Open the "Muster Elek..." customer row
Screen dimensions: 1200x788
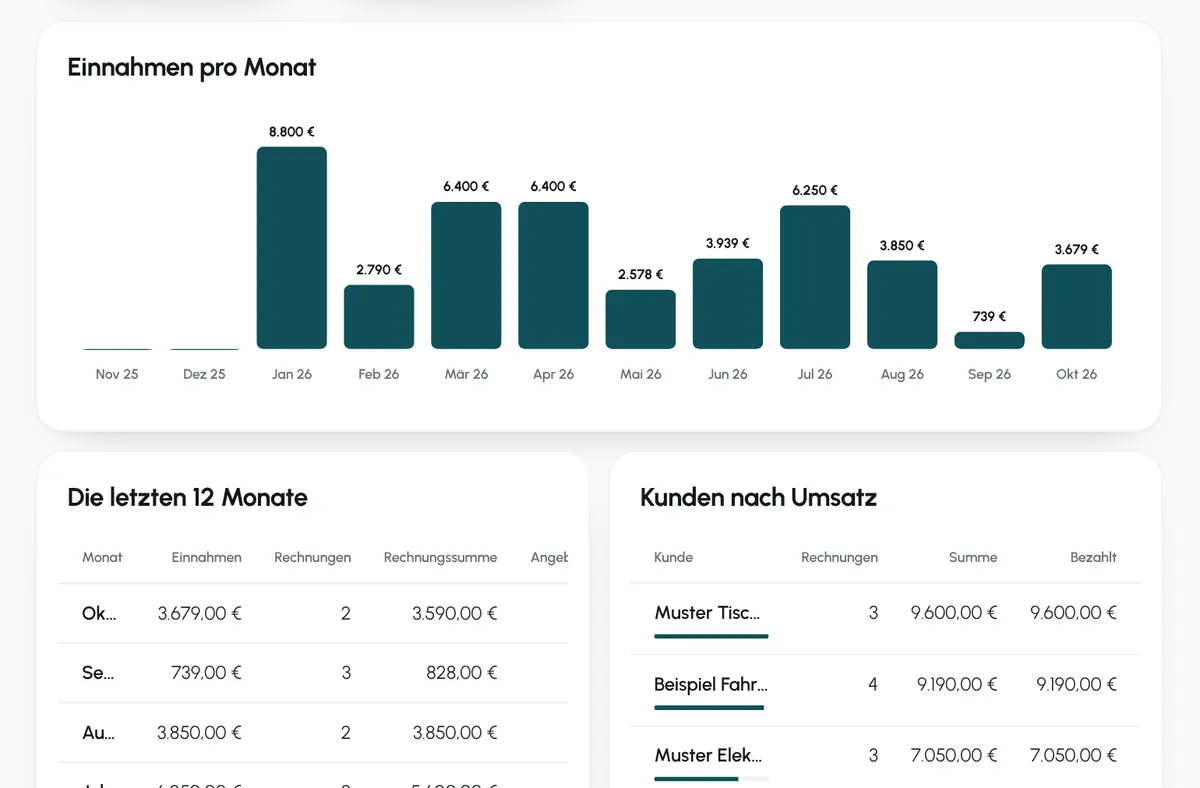pyautogui.click(x=885, y=757)
